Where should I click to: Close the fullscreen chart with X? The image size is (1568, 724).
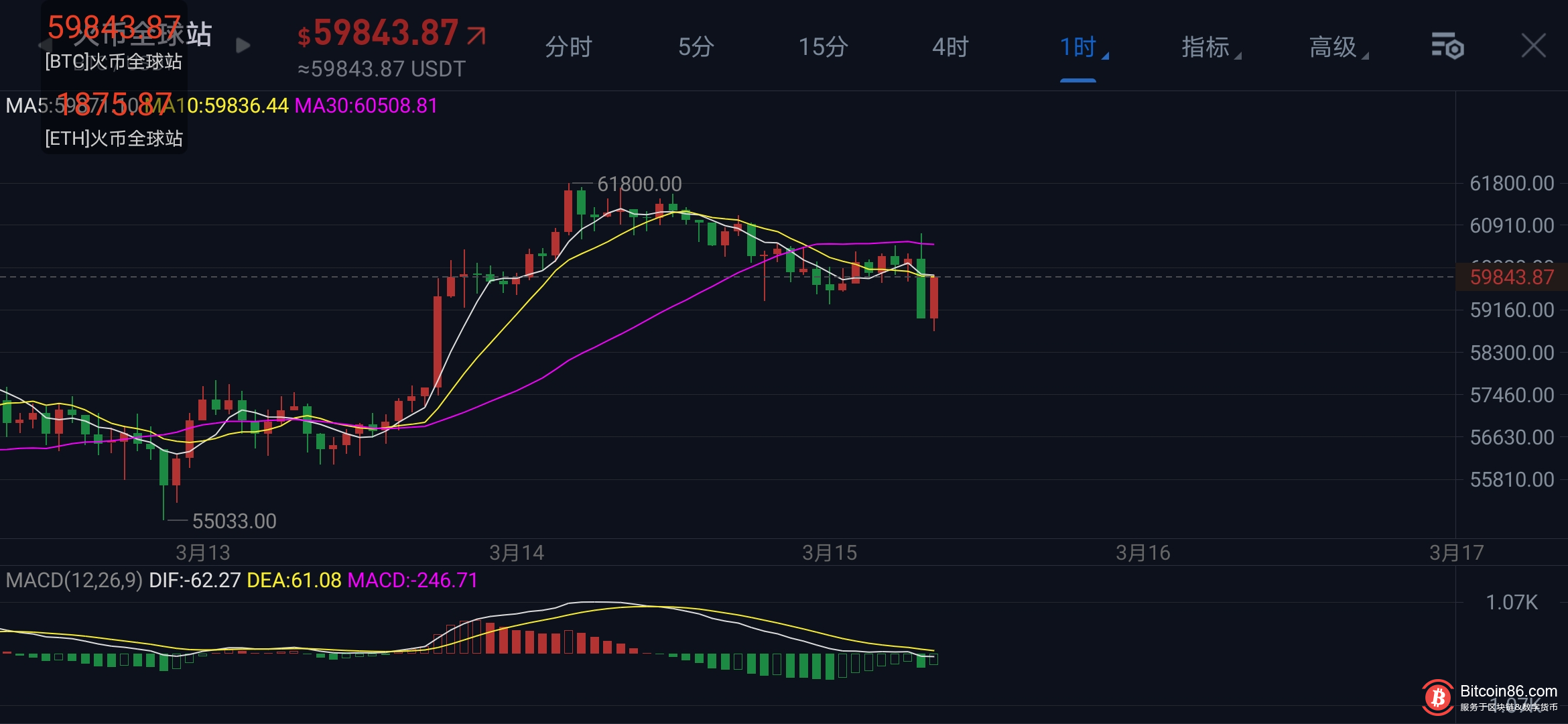[1533, 46]
